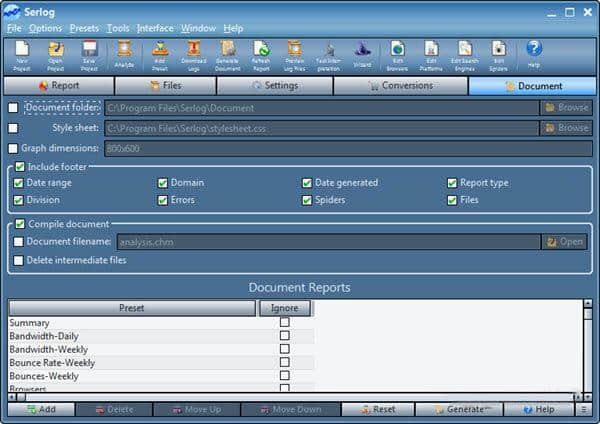This screenshot has height=424, width=600.
Task: Click the Reset button
Action: [x=377, y=409]
